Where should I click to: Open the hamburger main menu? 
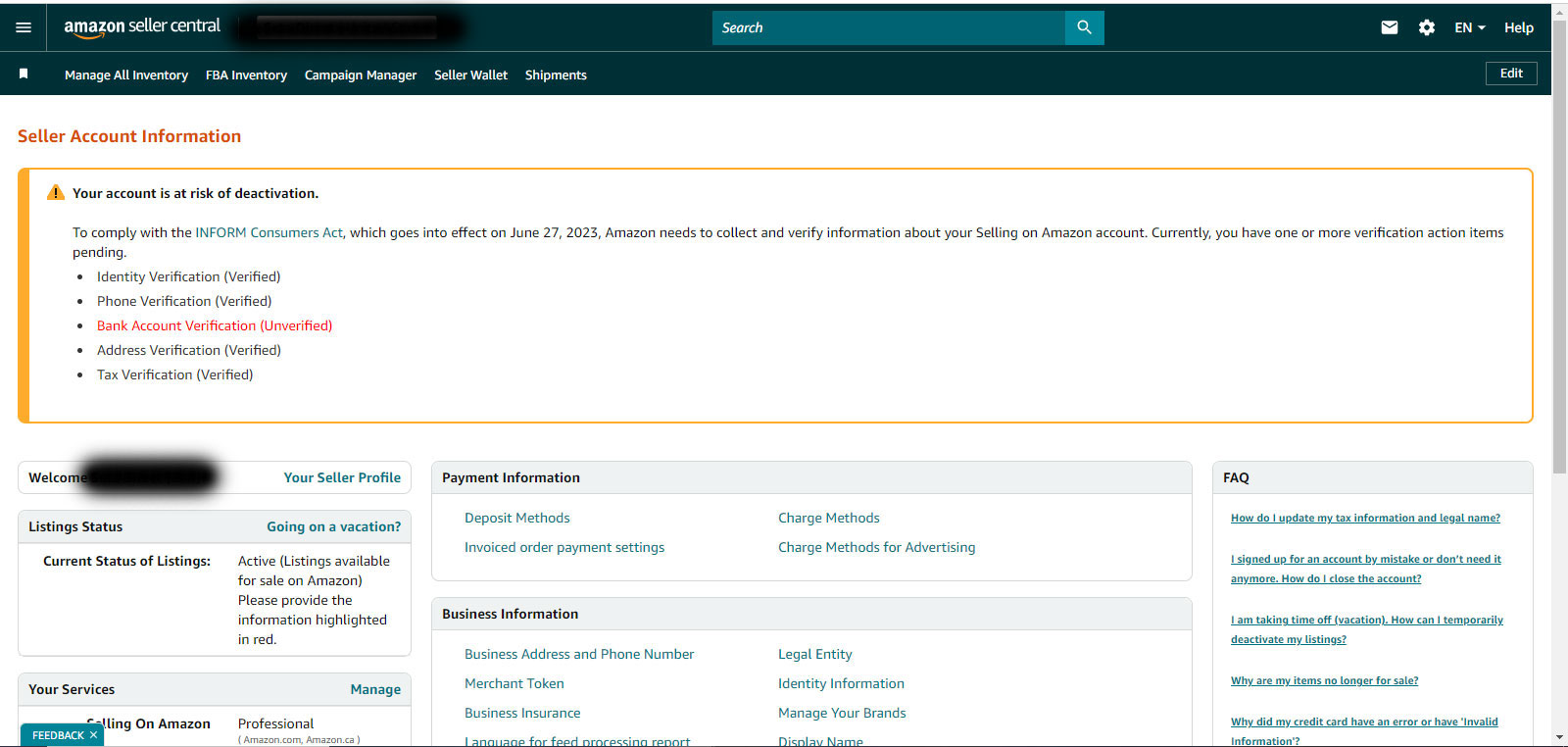[24, 27]
